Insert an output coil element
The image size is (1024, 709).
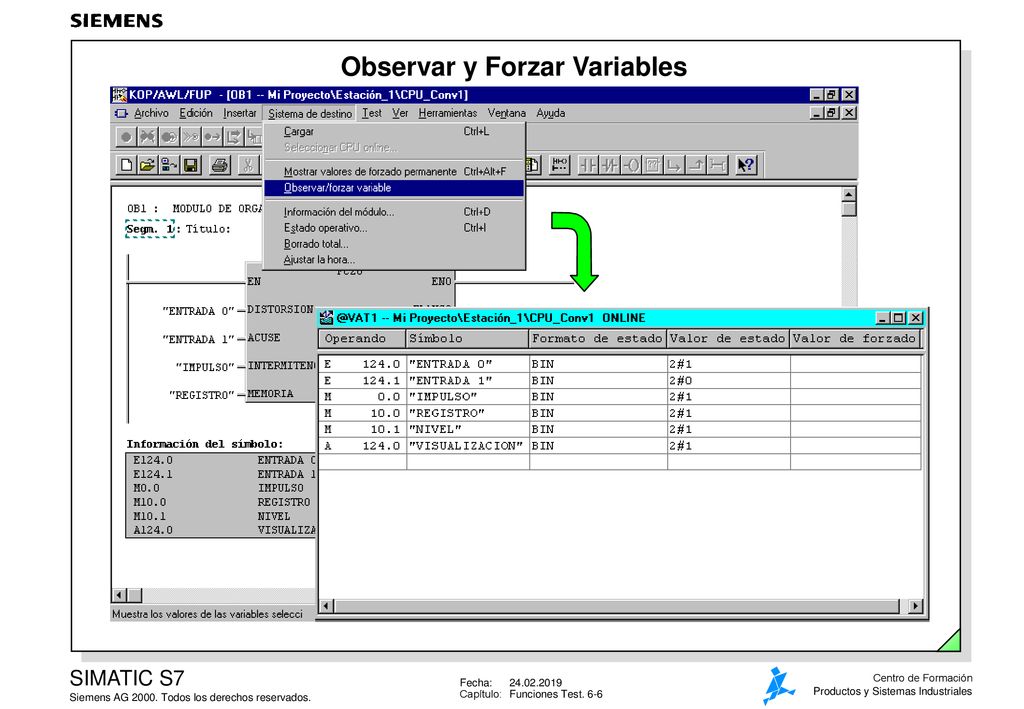[631, 165]
